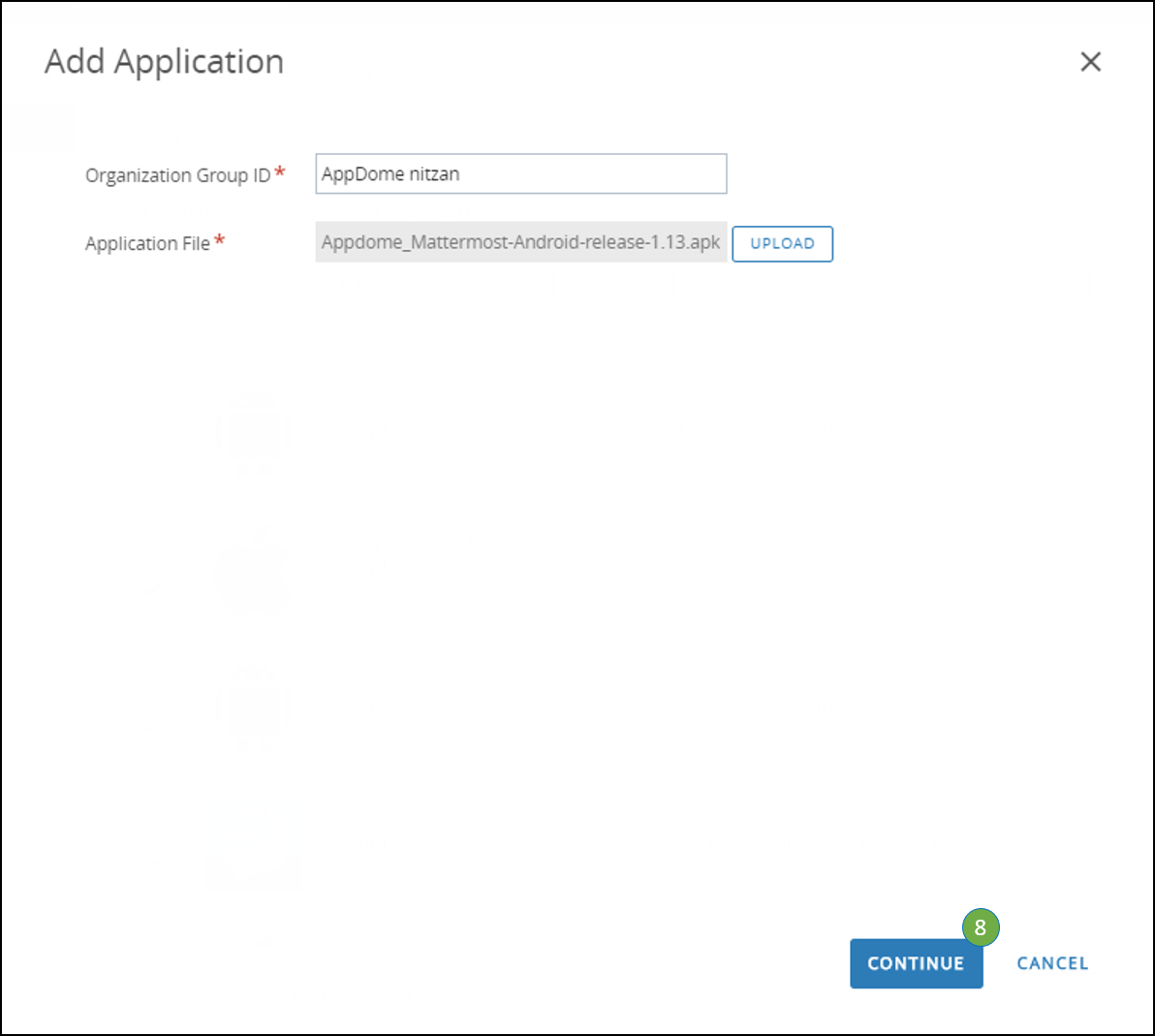
Task: Click the red asterisk beside Application File
Action: 220,238
